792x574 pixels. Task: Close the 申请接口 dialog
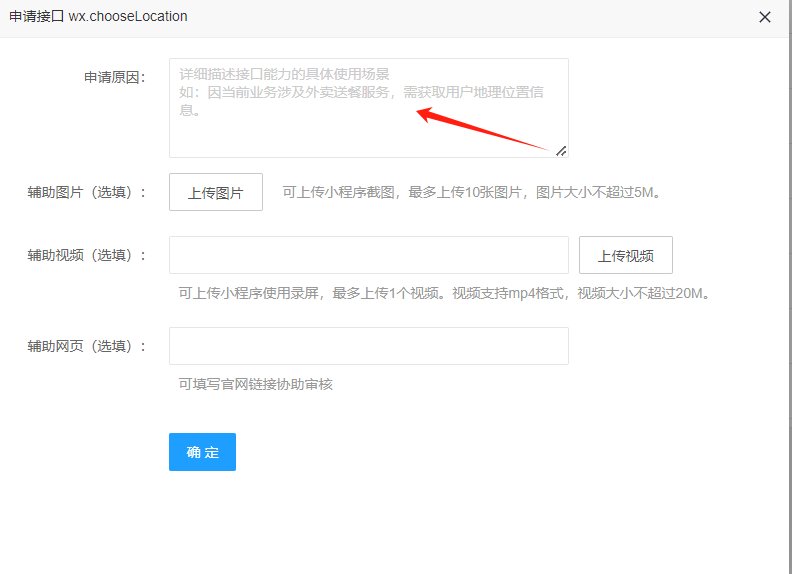[x=765, y=17]
